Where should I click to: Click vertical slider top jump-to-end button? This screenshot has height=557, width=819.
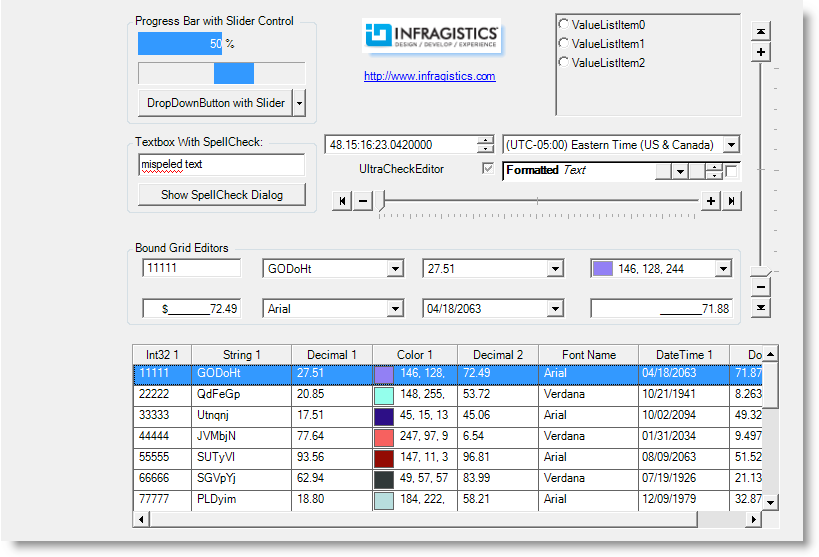point(761,32)
